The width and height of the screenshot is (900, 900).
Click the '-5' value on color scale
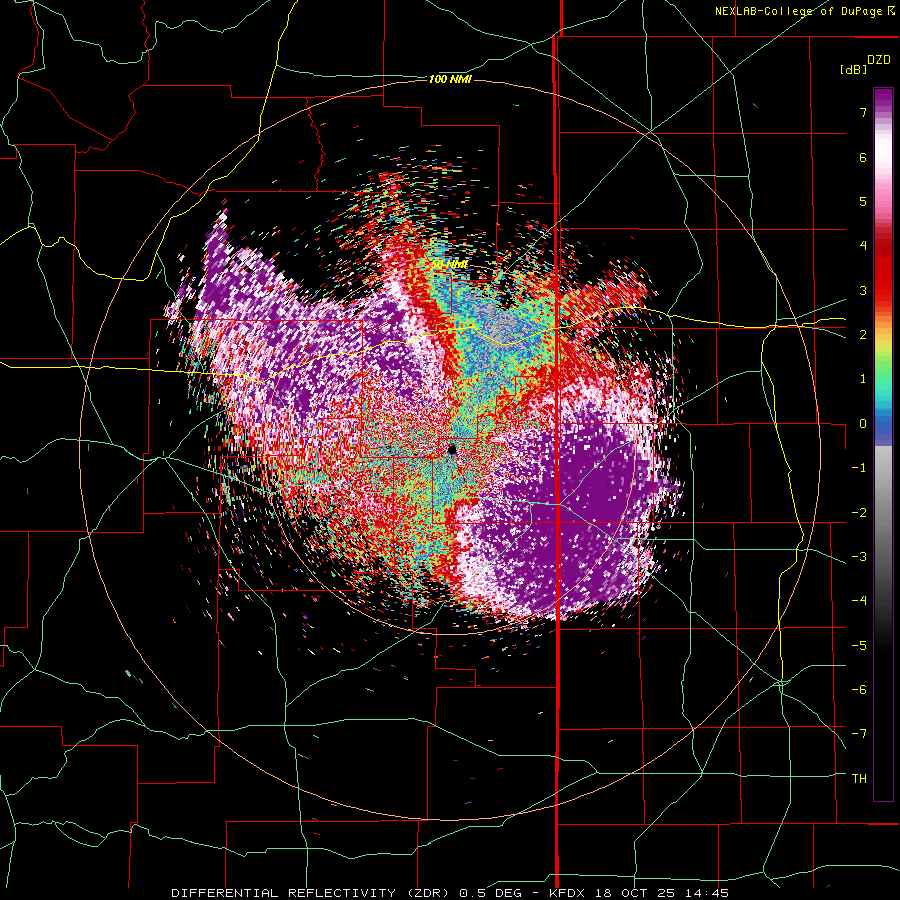coord(859,646)
